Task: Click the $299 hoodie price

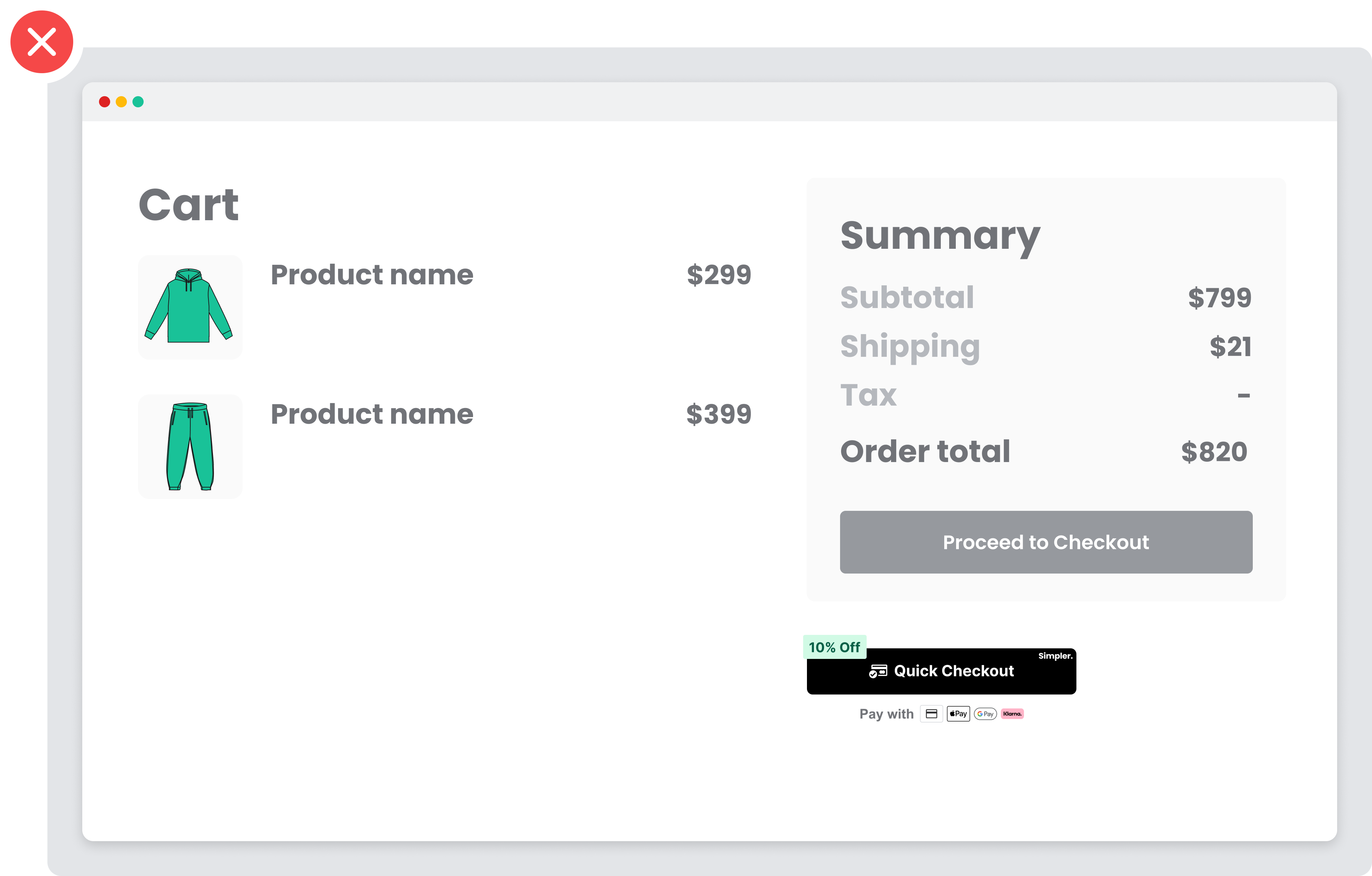Action: (718, 275)
